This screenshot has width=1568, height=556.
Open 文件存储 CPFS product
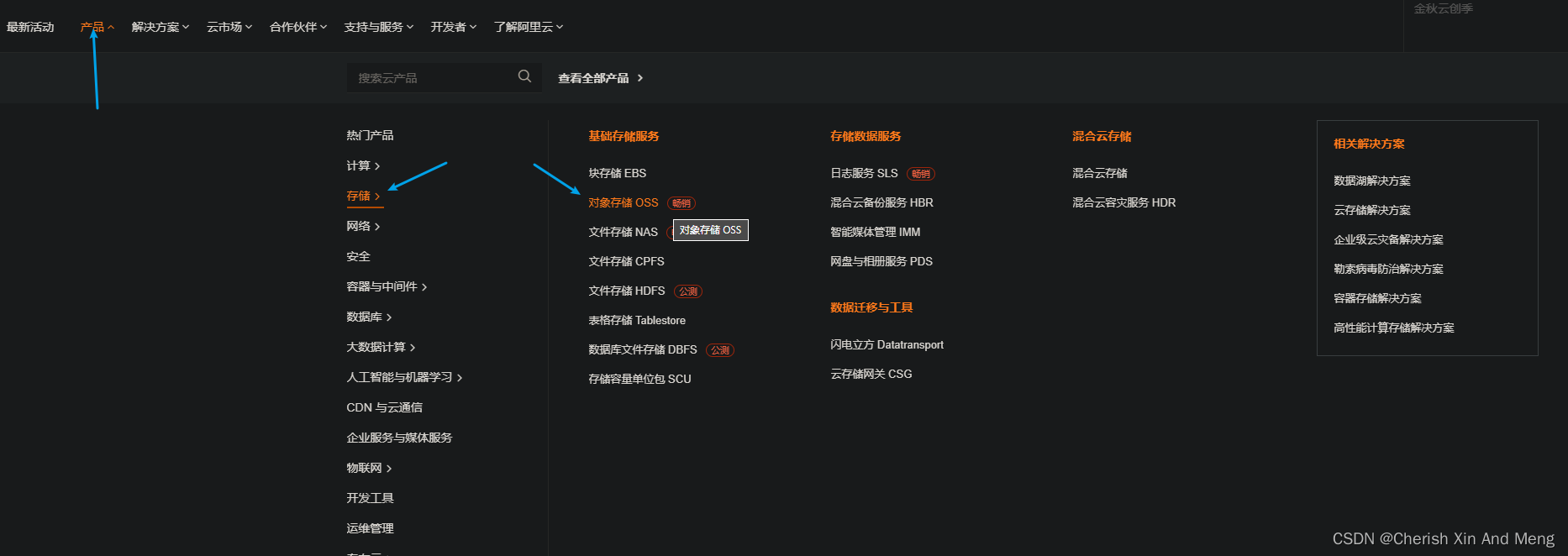click(x=626, y=261)
